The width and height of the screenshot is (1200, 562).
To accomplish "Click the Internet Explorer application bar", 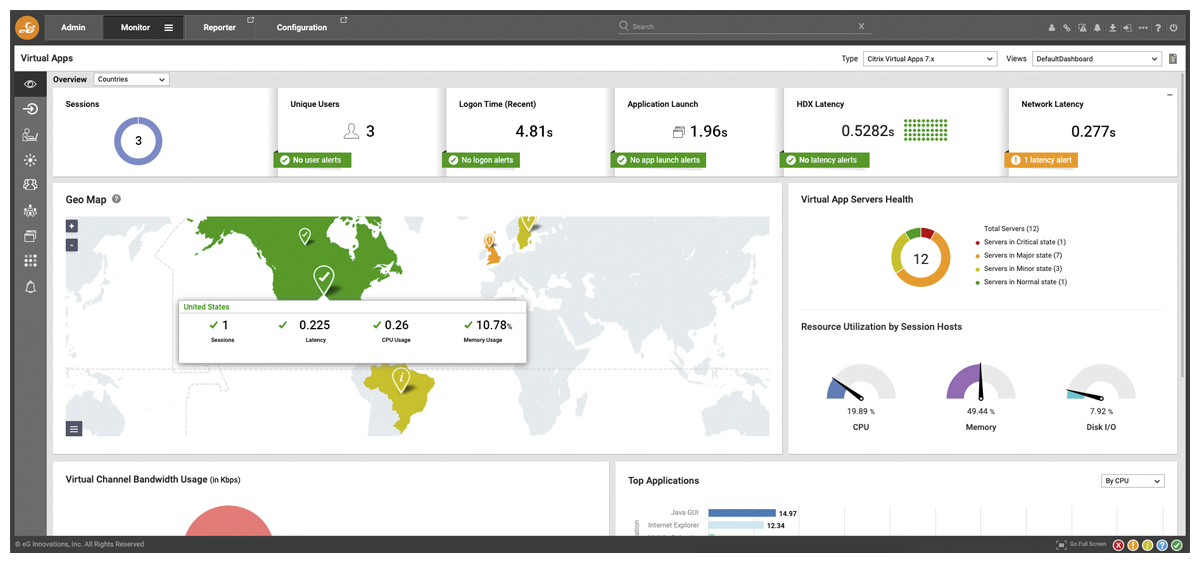I will click(736, 525).
